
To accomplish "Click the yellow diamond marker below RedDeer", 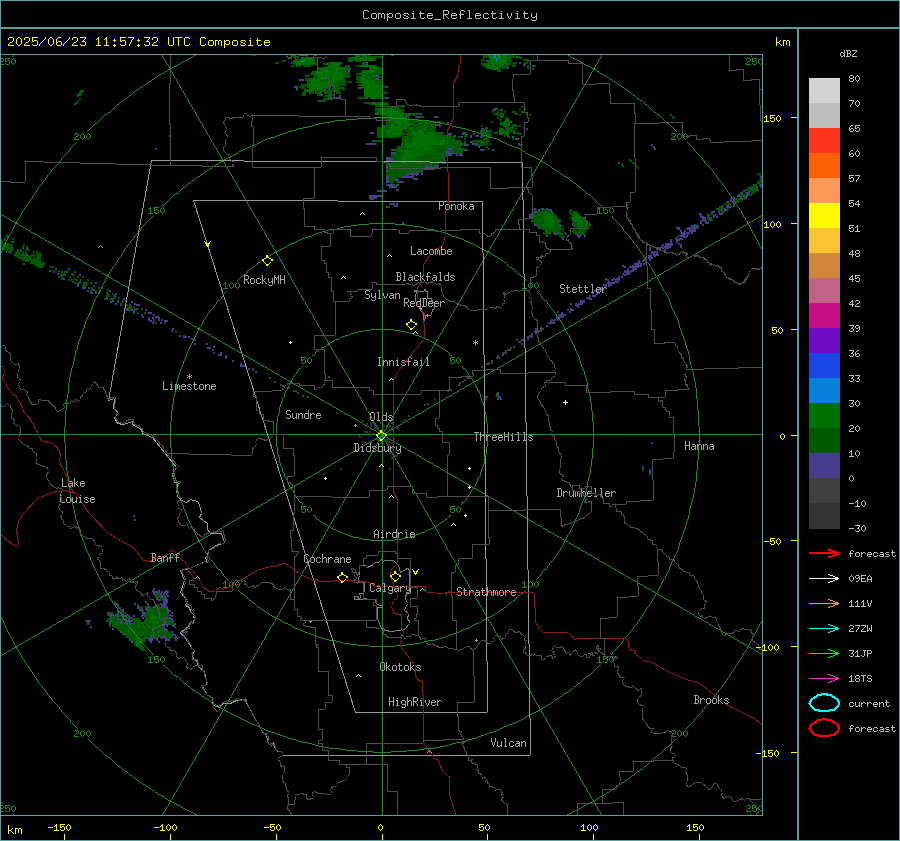I will pyautogui.click(x=411, y=325).
